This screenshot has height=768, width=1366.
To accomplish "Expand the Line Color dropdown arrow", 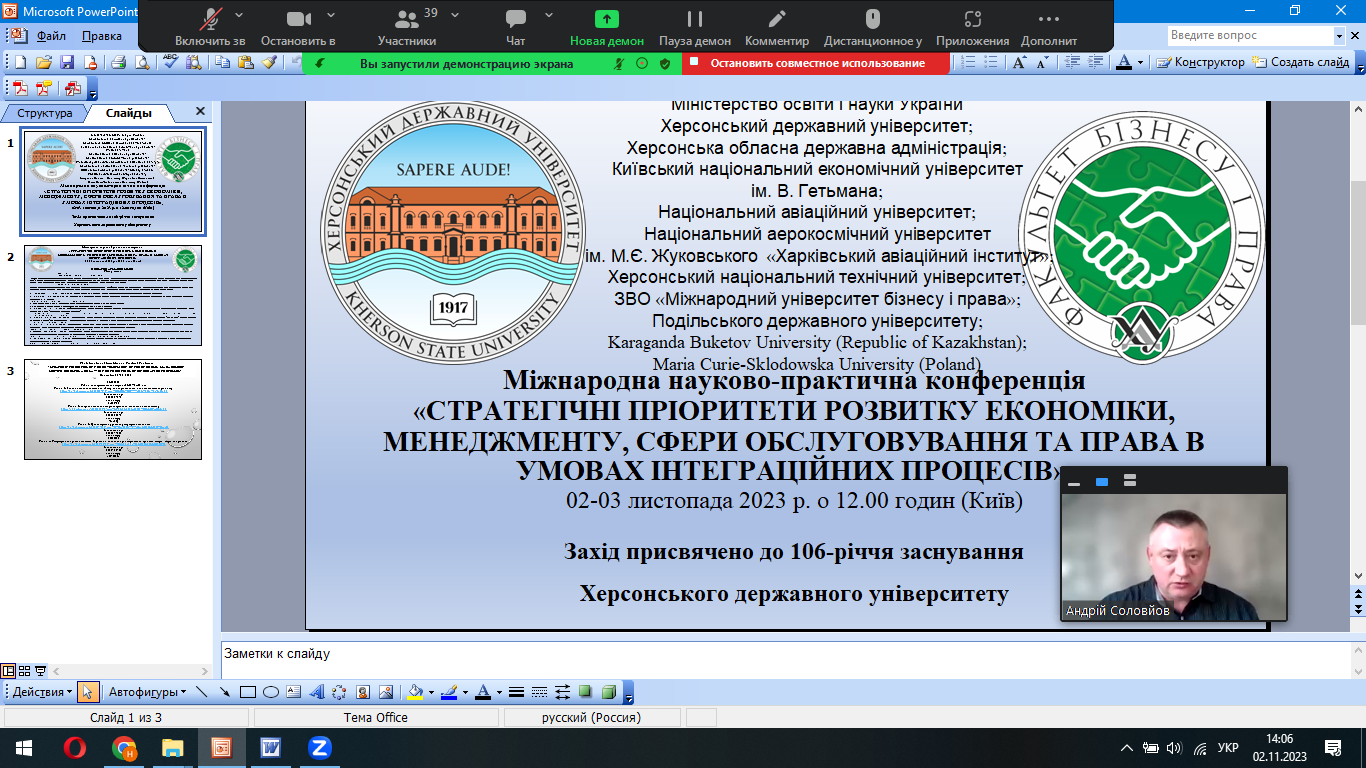I will pyautogui.click(x=465, y=692).
